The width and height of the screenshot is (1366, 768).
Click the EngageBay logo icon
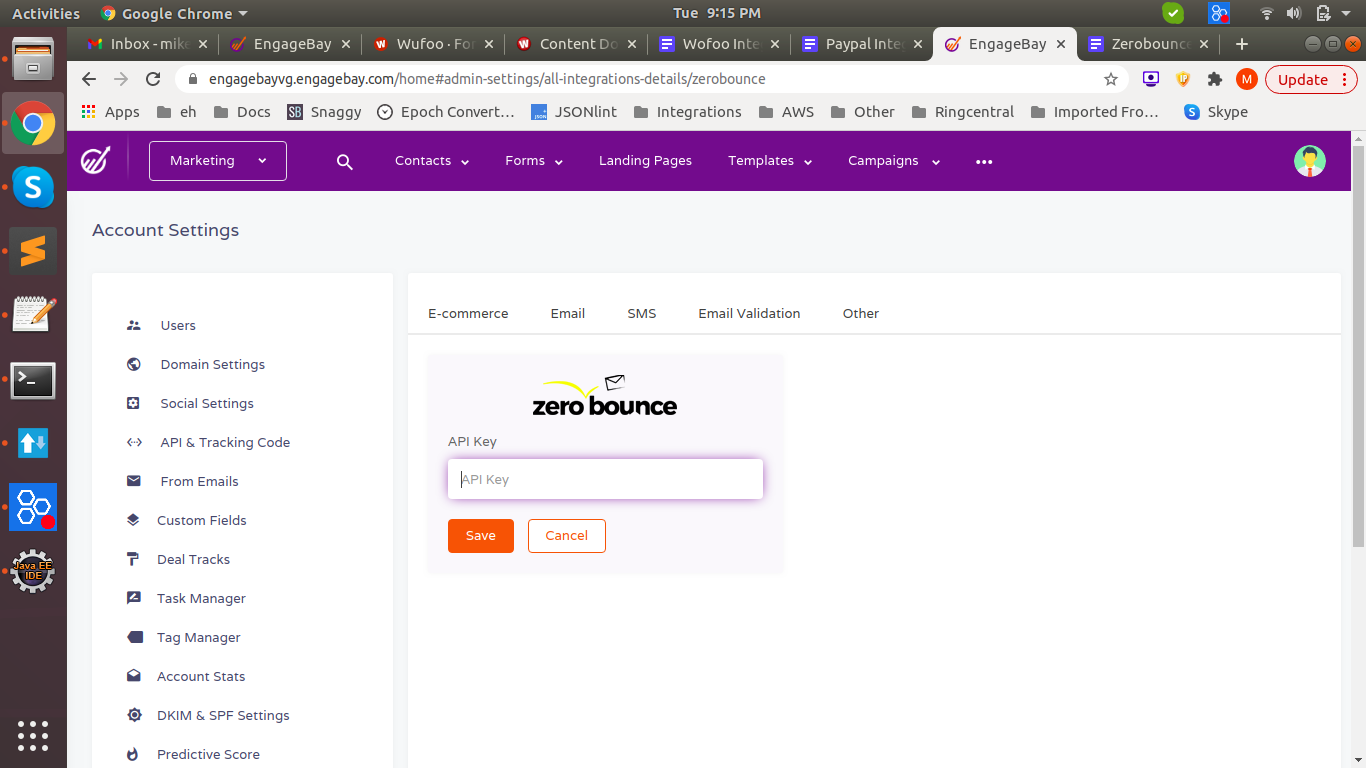96,160
